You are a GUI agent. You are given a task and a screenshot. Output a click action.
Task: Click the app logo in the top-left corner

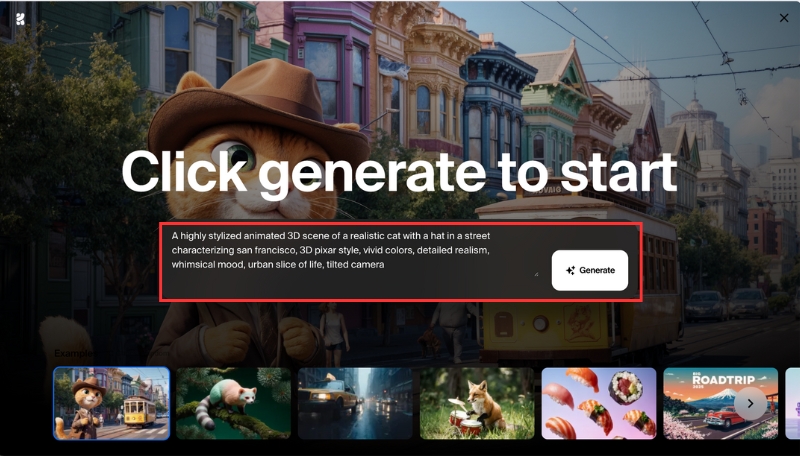coord(20,19)
